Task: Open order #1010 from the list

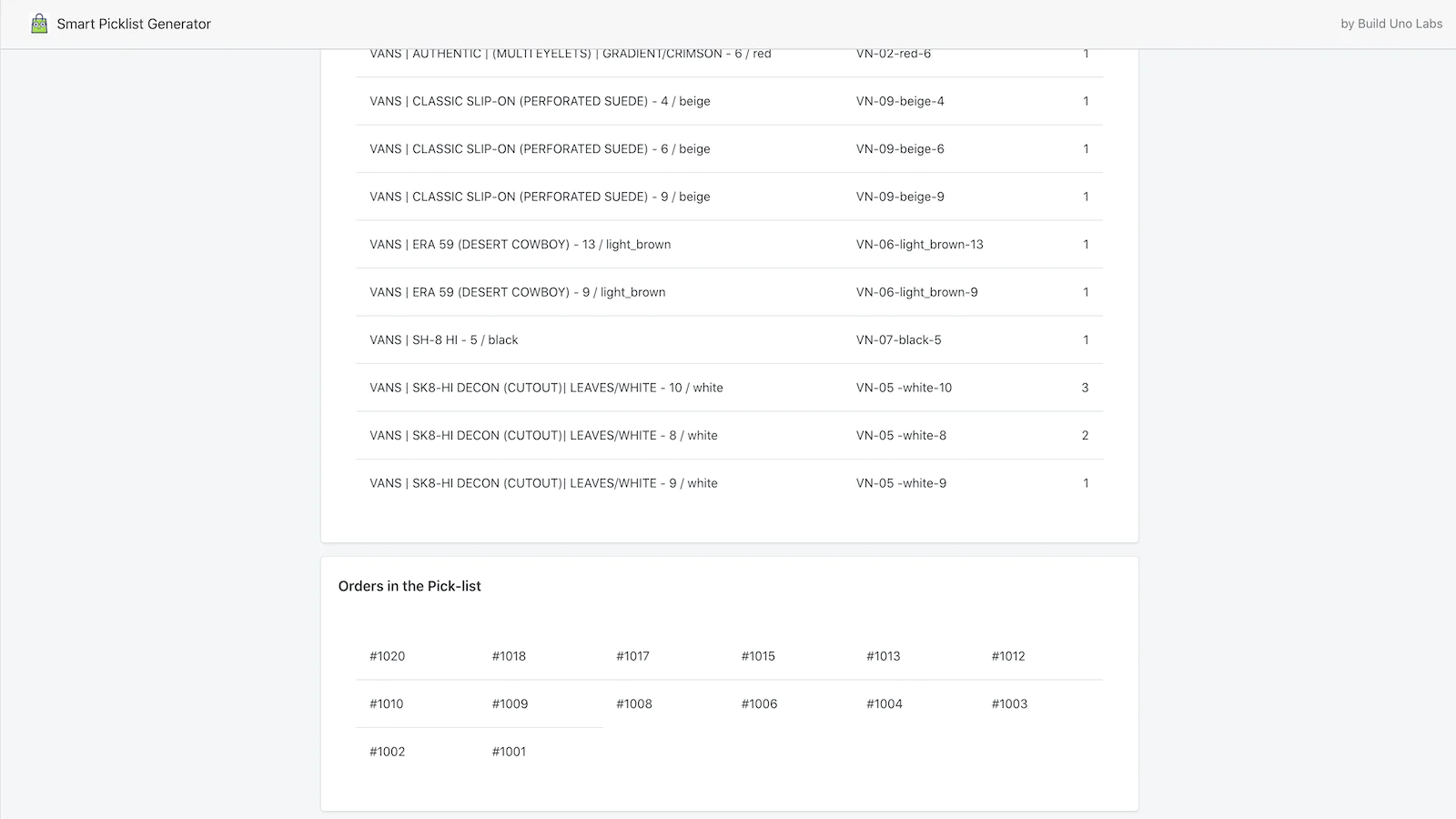Action: click(x=387, y=703)
